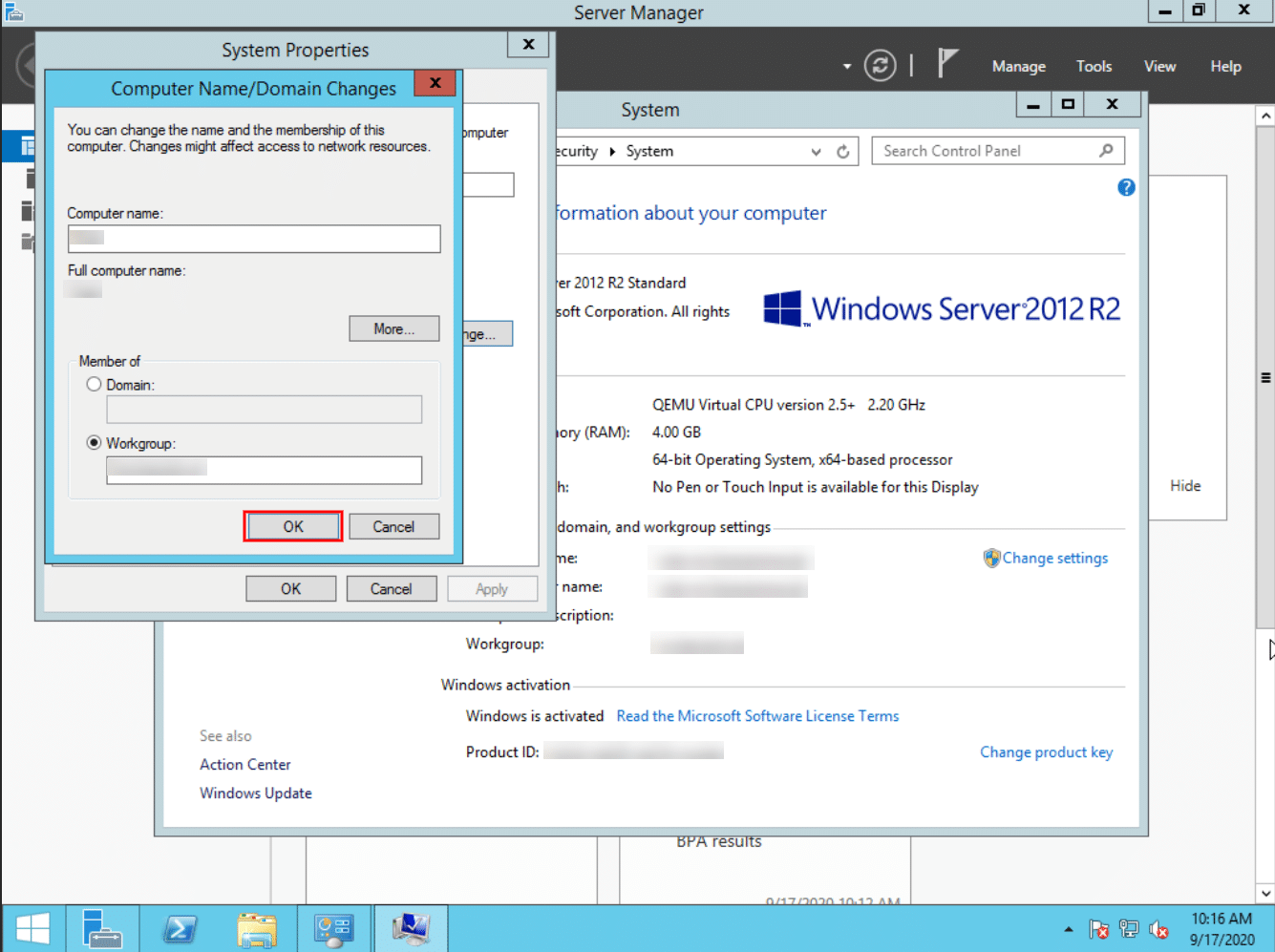Show hidden icons via tray chevron

1068,928
